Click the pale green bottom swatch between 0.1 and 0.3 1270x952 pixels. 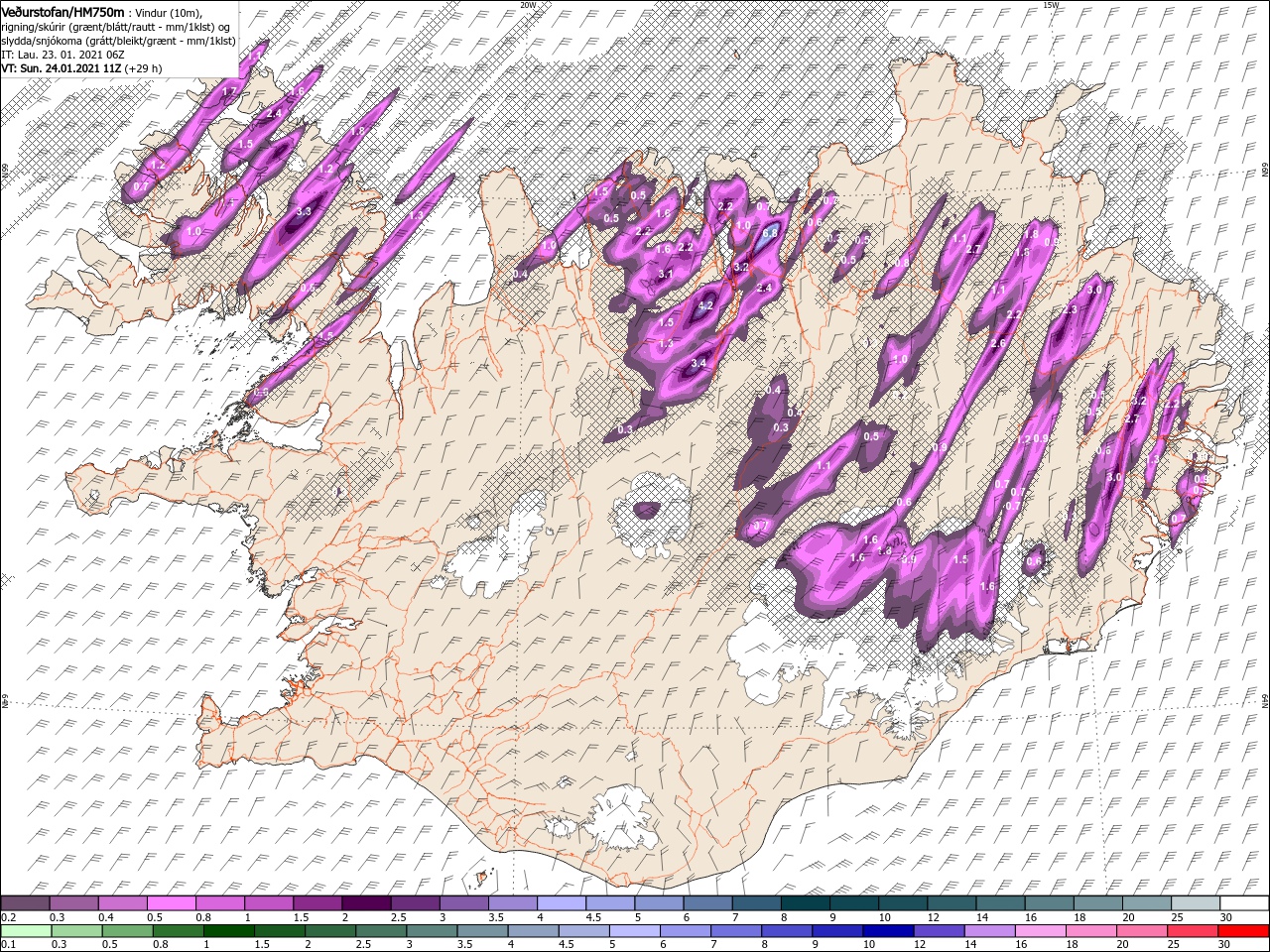[x=26, y=931]
